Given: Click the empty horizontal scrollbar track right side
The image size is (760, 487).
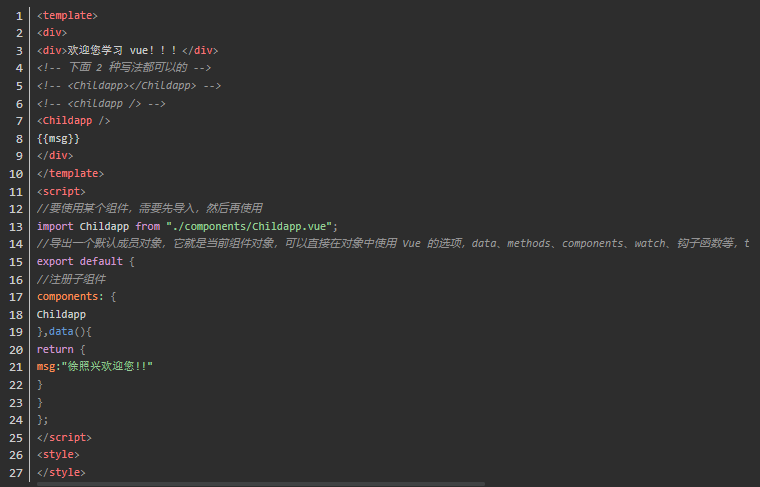Looking at the screenshot, I should [x=620, y=483].
